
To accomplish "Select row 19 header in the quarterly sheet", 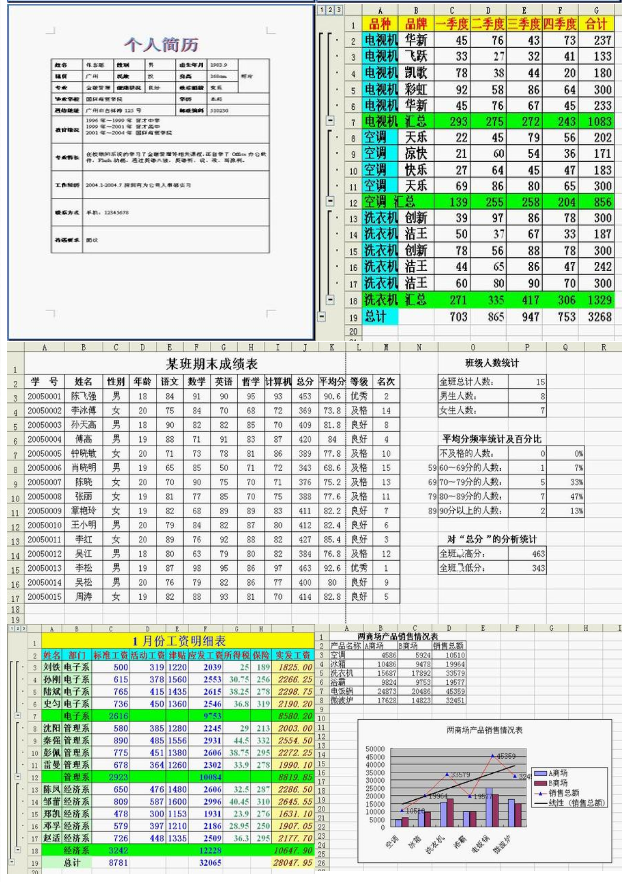I will click(353, 317).
